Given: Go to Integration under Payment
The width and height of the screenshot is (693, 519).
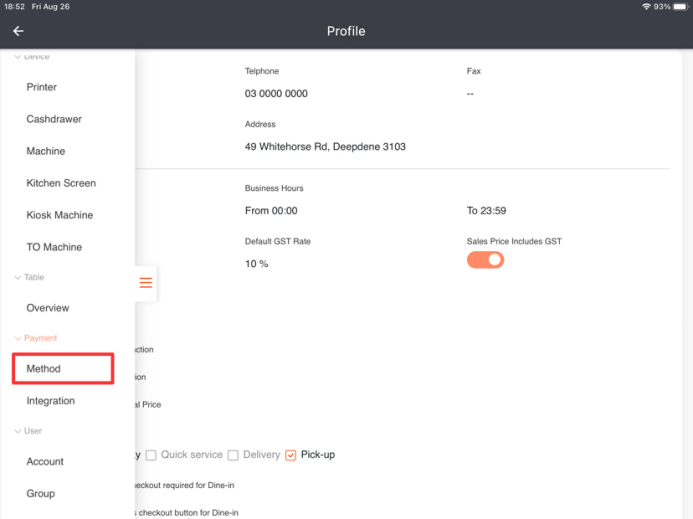Looking at the screenshot, I should [50, 401].
